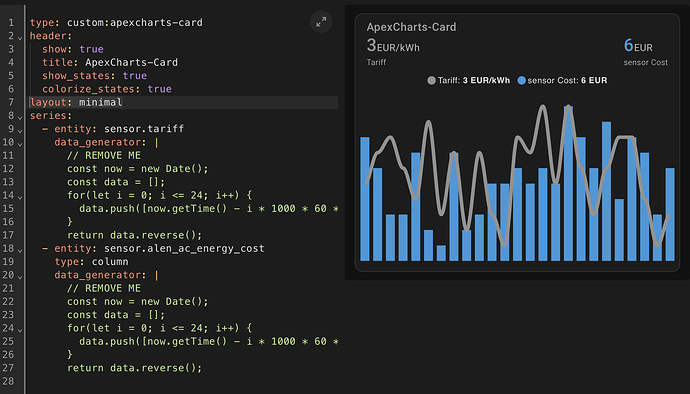Click the blue sensor Cost legend marker
The image size is (690, 394).
521,81
